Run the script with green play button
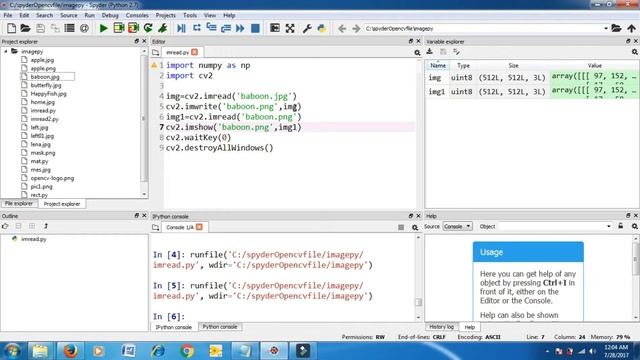Image resolution: width=640 pixels, height=360 pixels. 103,28
